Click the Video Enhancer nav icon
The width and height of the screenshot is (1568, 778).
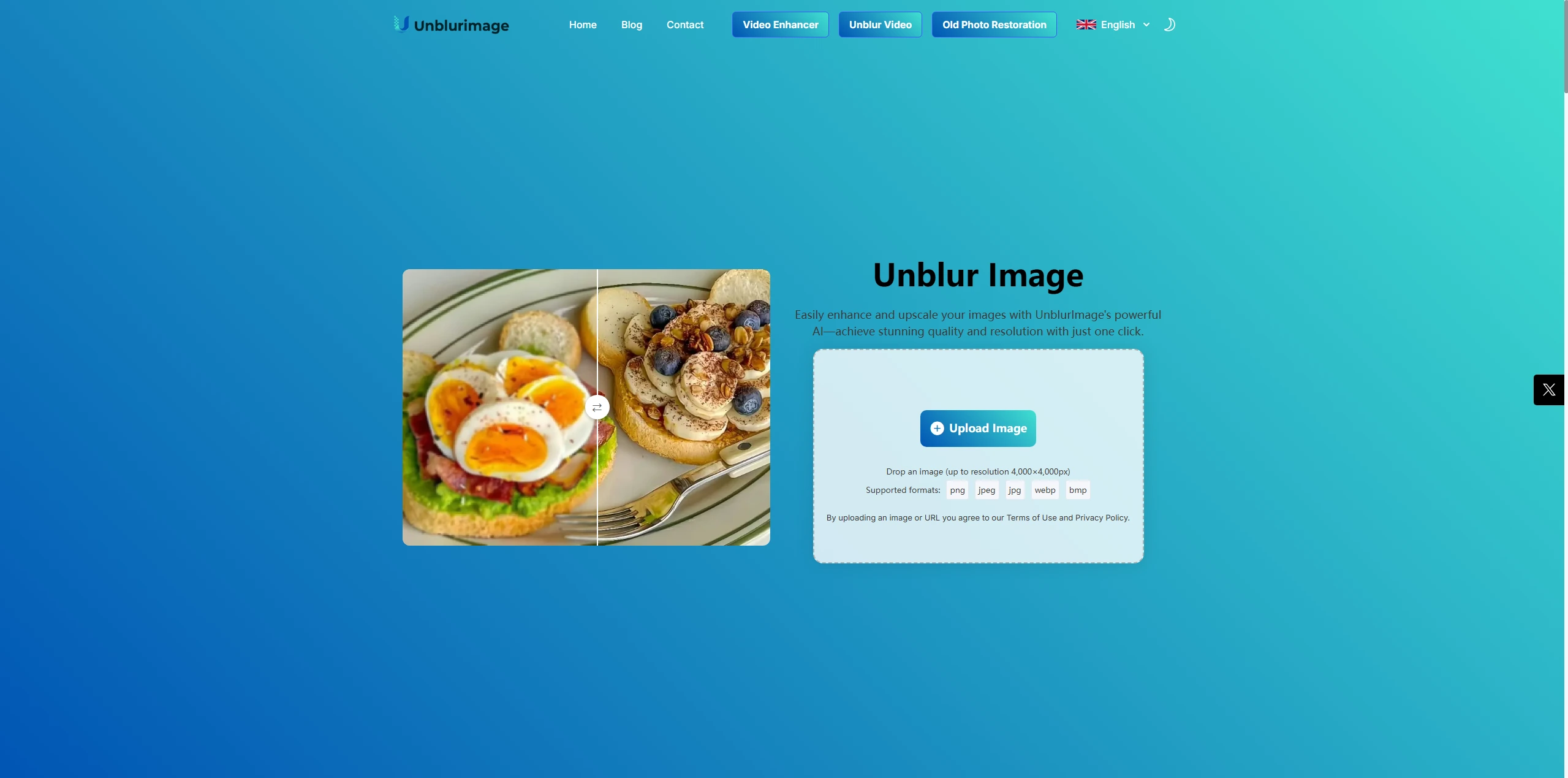point(780,24)
